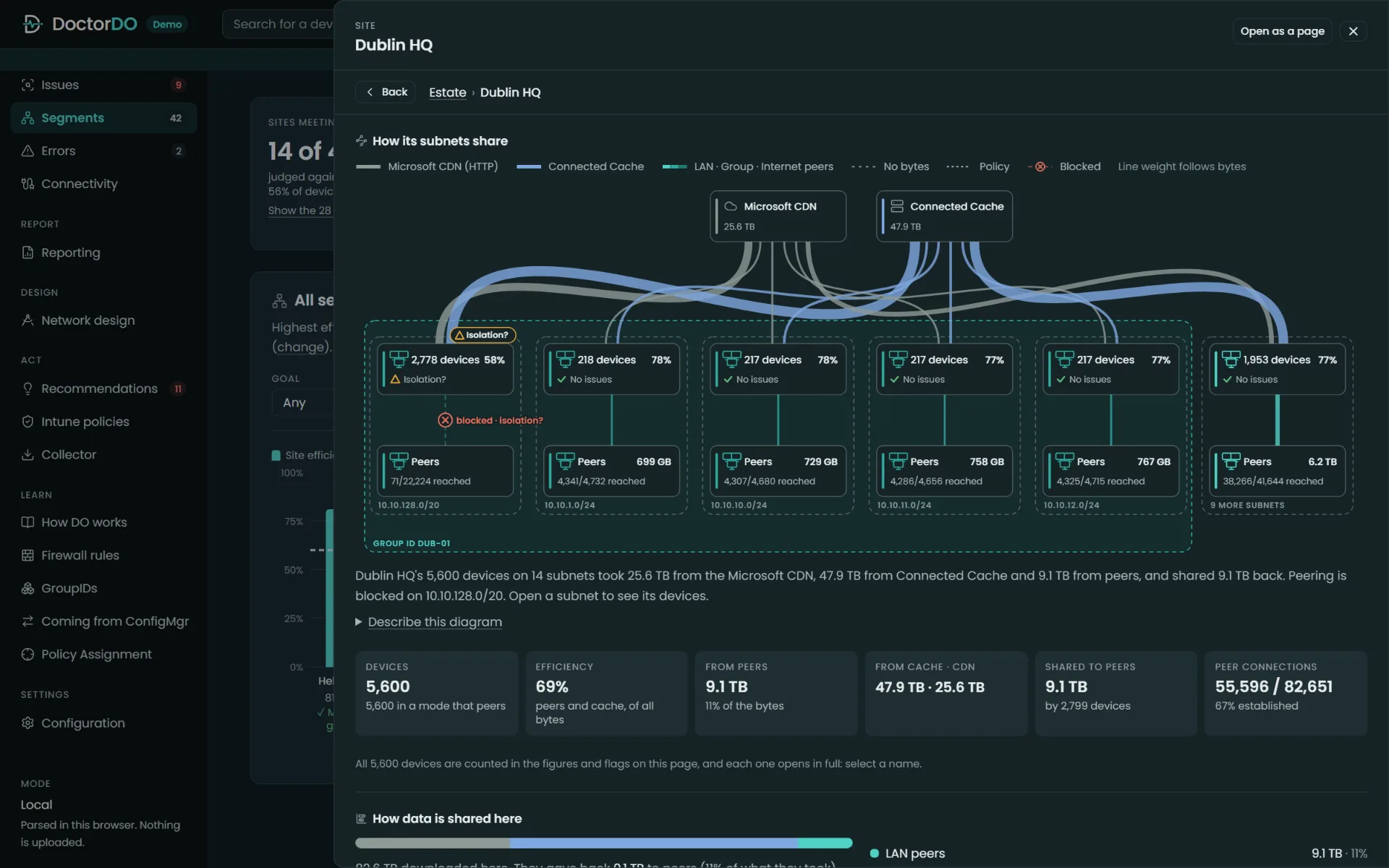Open the 10.10.1.0/24 Peers 699 GB card

click(611, 471)
